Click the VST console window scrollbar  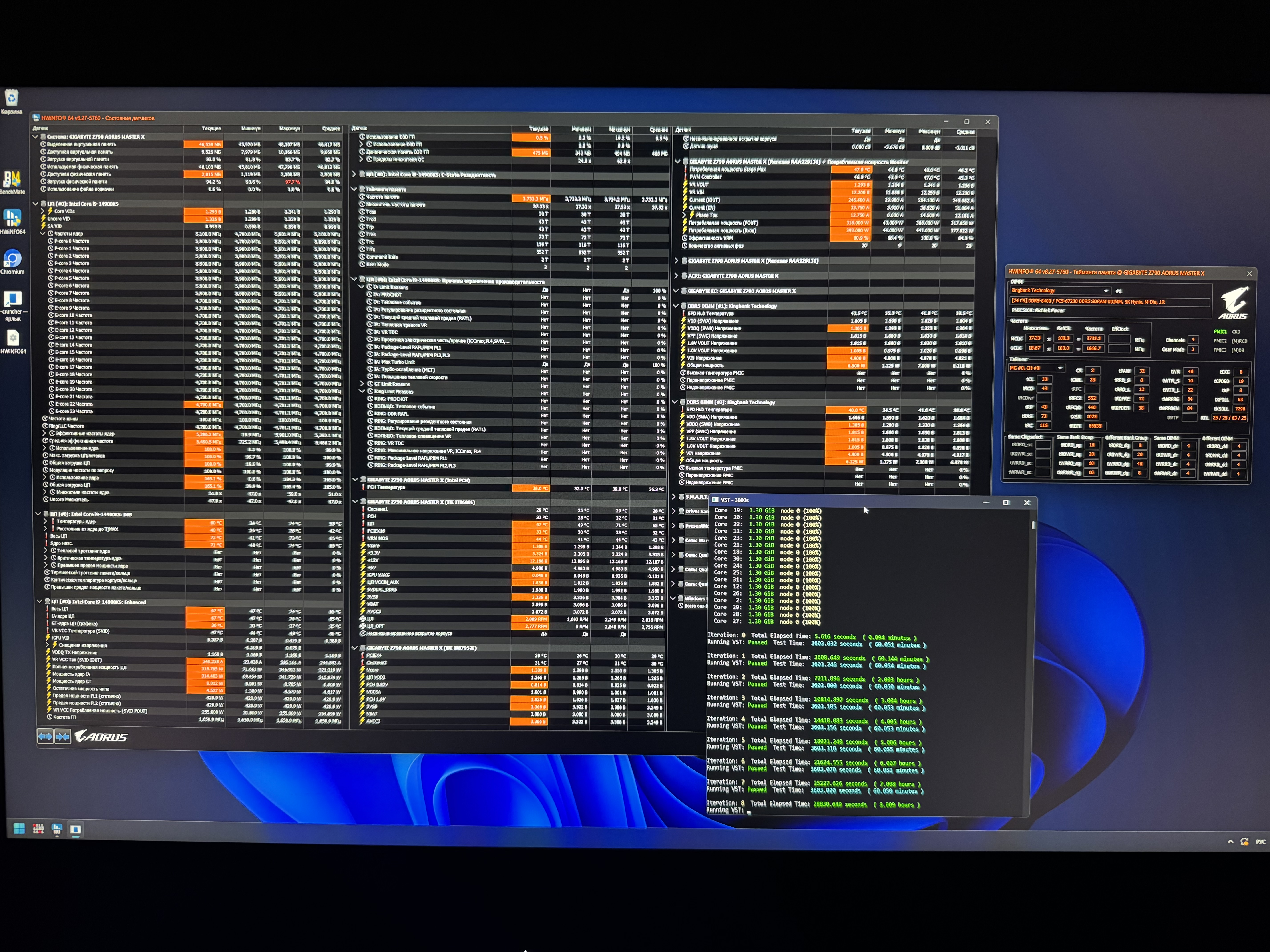point(1033,526)
